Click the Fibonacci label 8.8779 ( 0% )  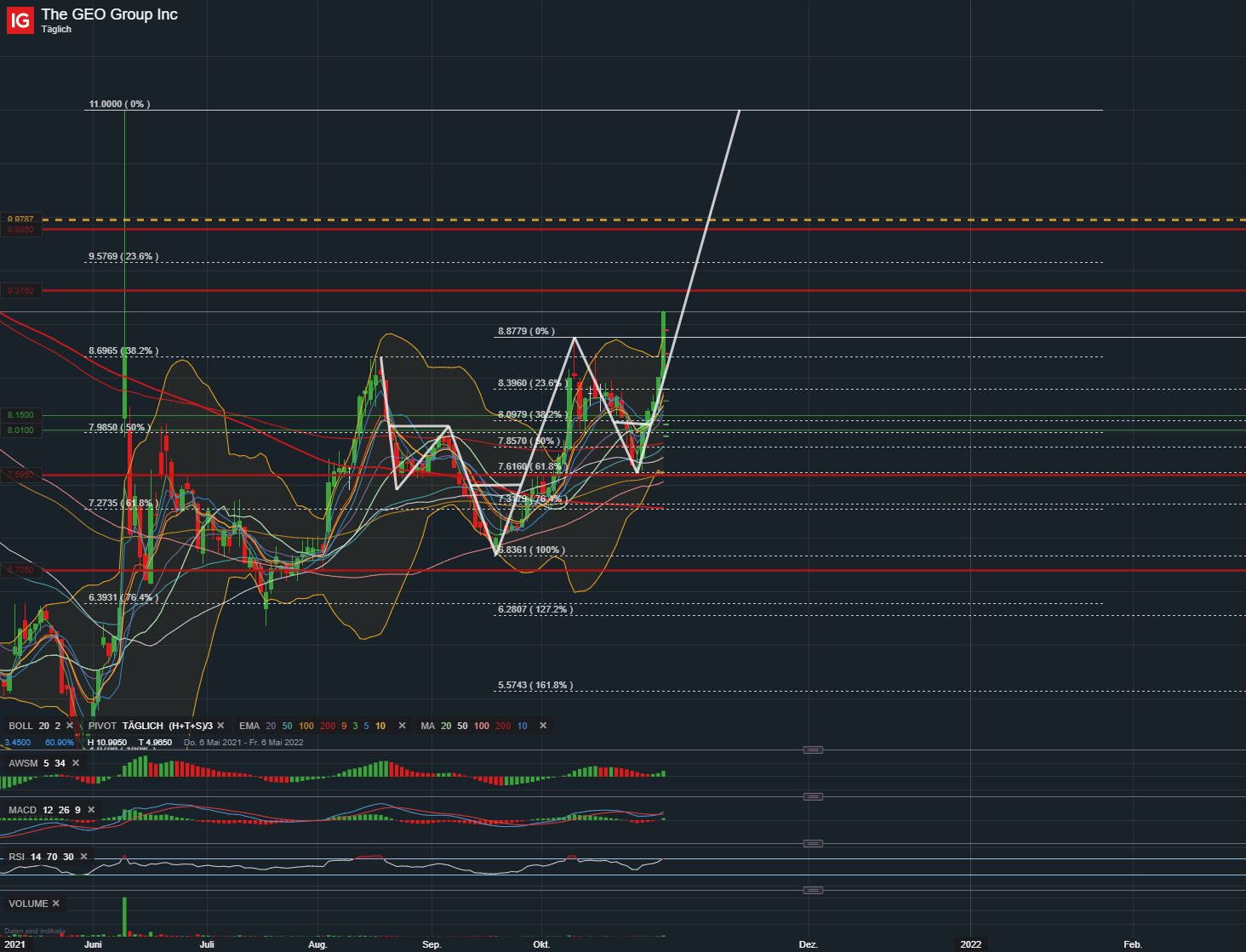pos(526,331)
